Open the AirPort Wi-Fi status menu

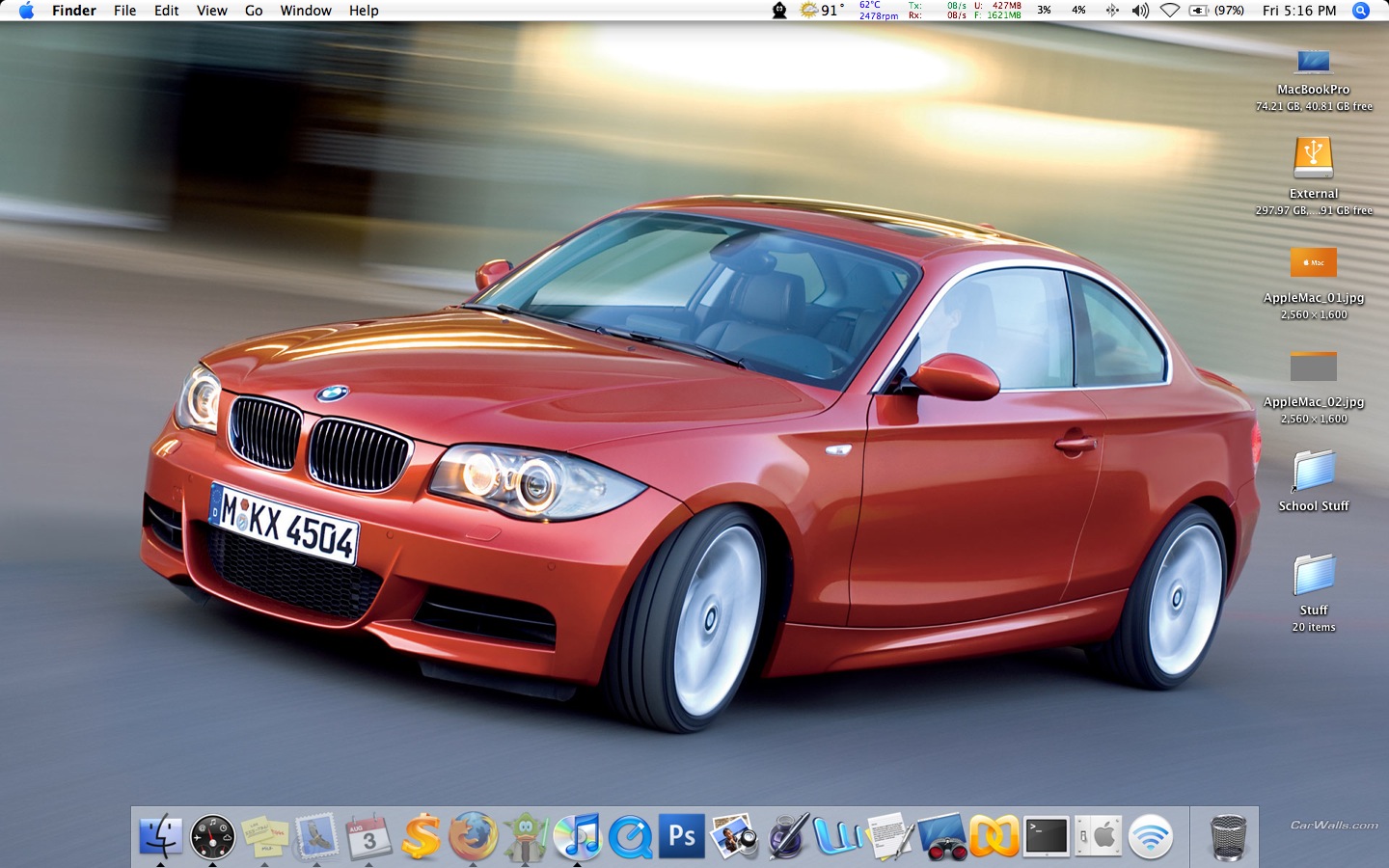[1170, 11]
